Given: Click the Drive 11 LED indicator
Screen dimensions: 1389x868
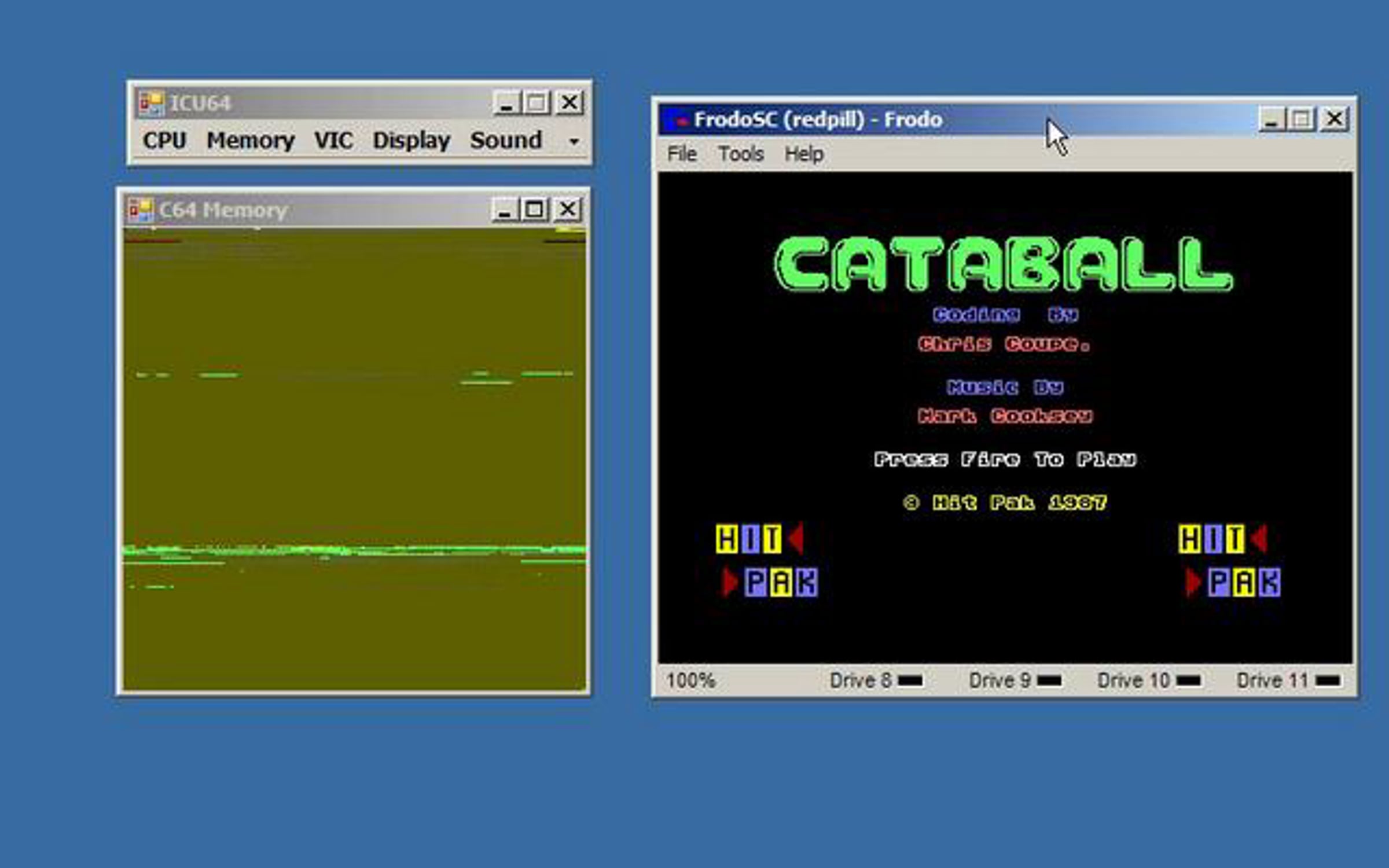Looking at the screenshot, I should coord(1327,681).
